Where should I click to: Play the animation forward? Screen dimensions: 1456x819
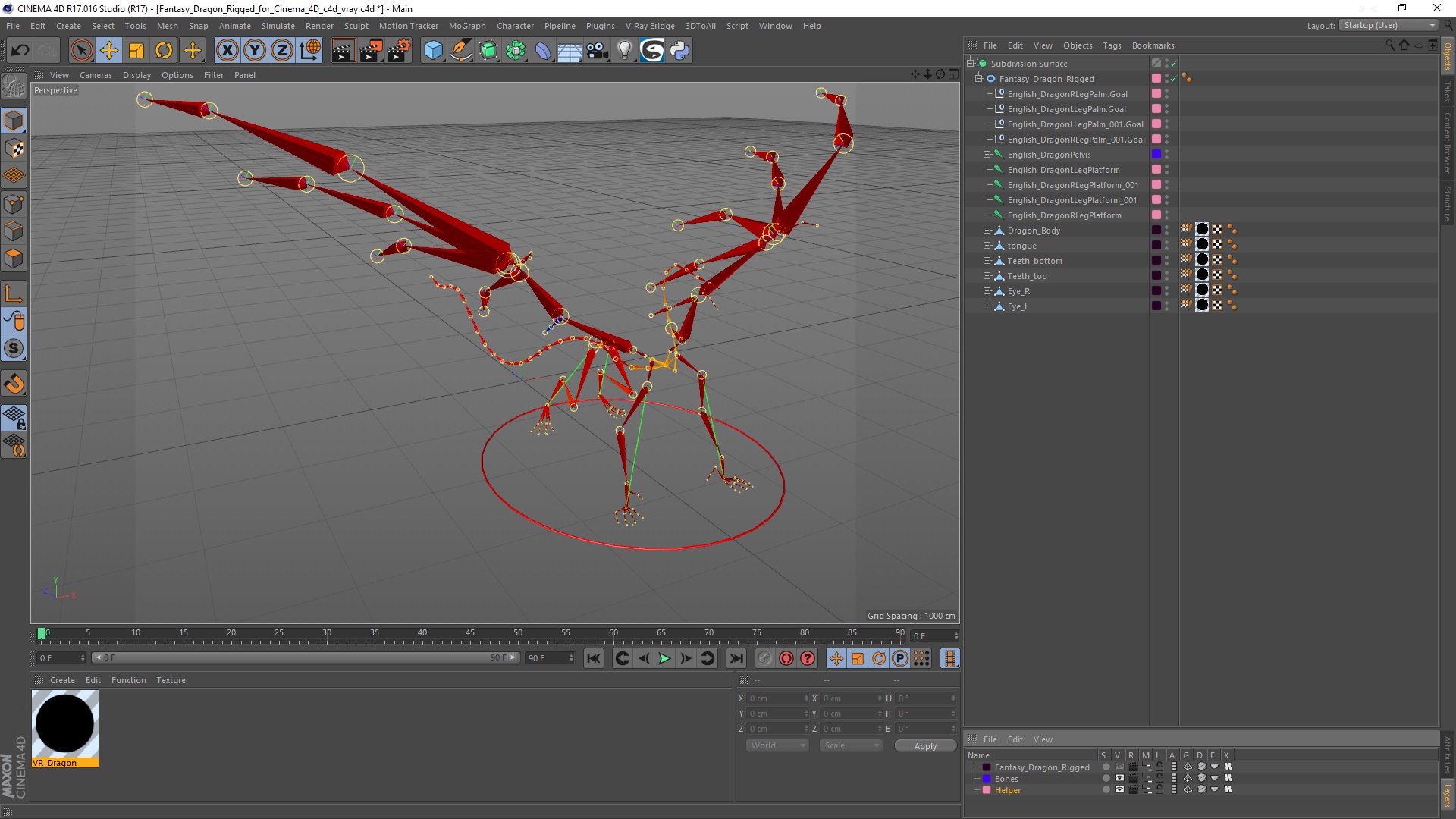[x=664, y=658]
